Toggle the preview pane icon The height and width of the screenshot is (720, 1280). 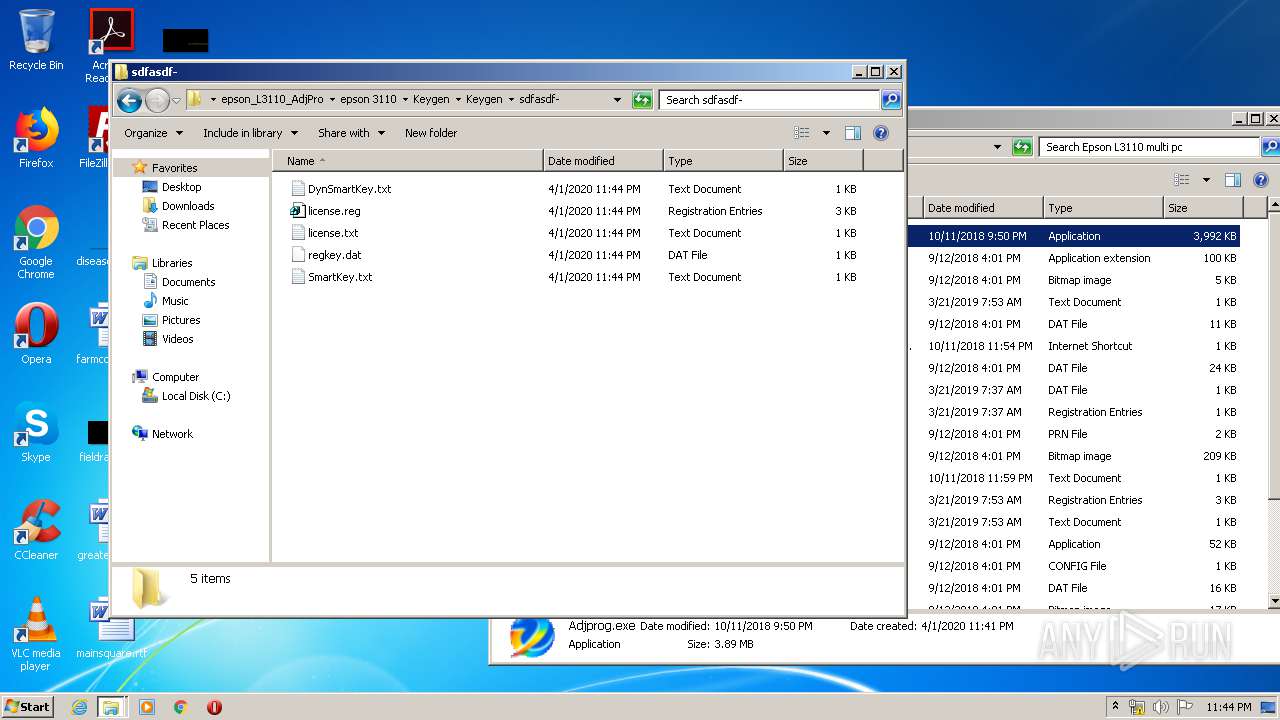pos(853,133)
